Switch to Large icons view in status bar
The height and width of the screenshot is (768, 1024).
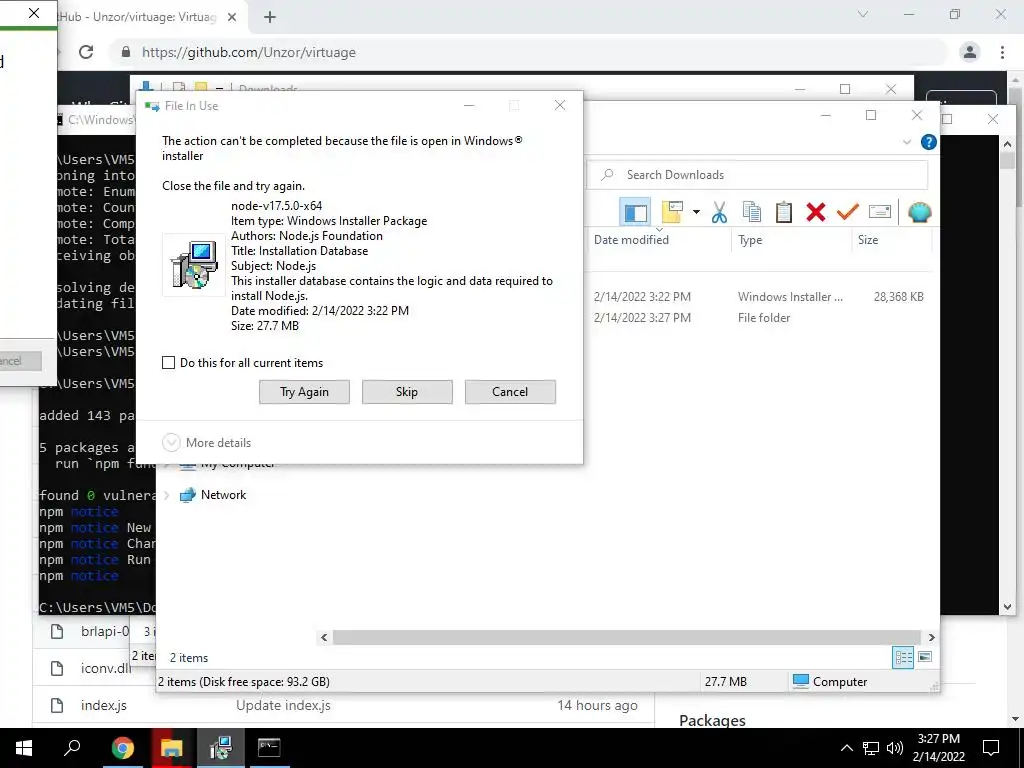point(925,657)
